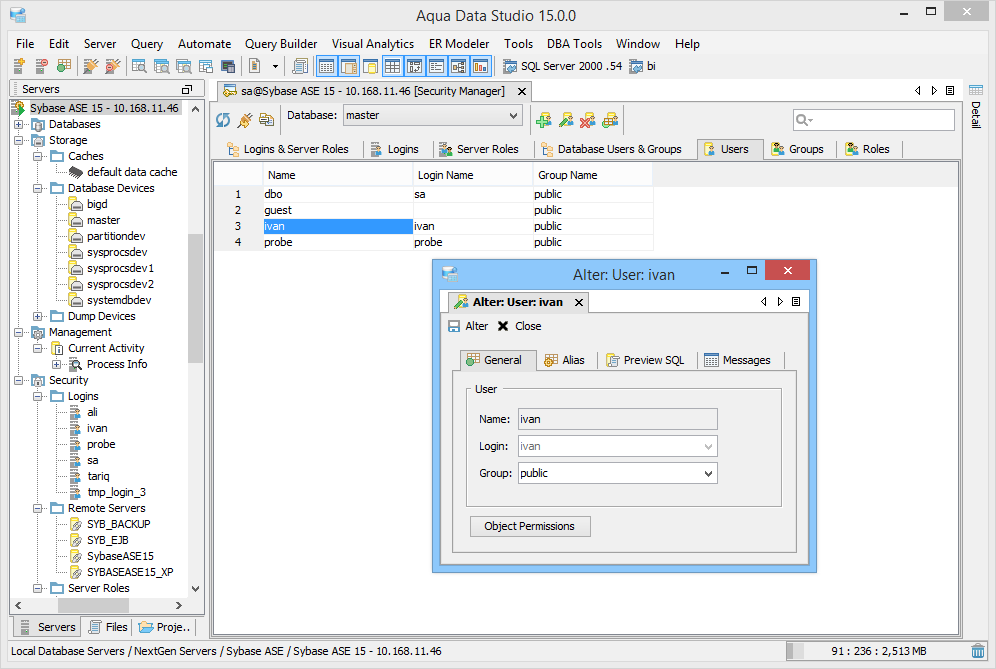Click the script scroll icon in the top toolbar
Image resolution: width=996 pixels, height=669 pixels.
coord(300,65)
